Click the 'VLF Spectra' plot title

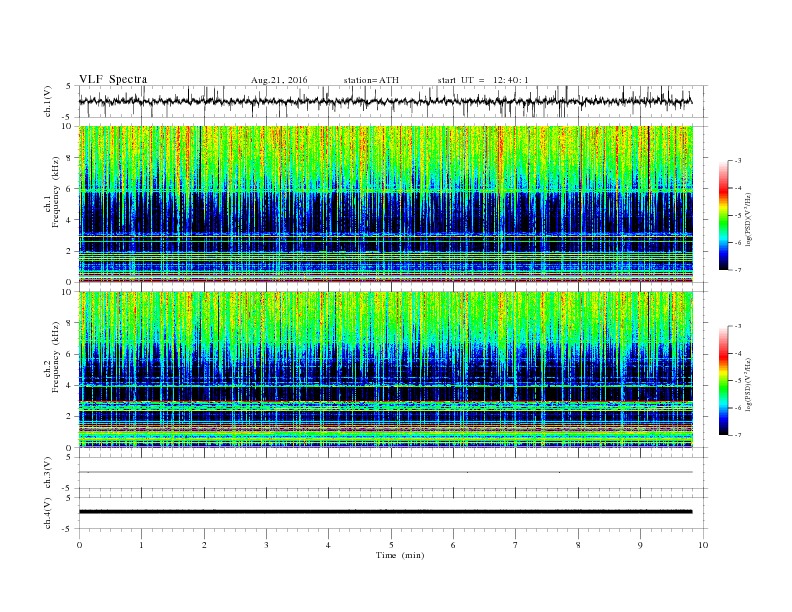click(x=113, y=79)
